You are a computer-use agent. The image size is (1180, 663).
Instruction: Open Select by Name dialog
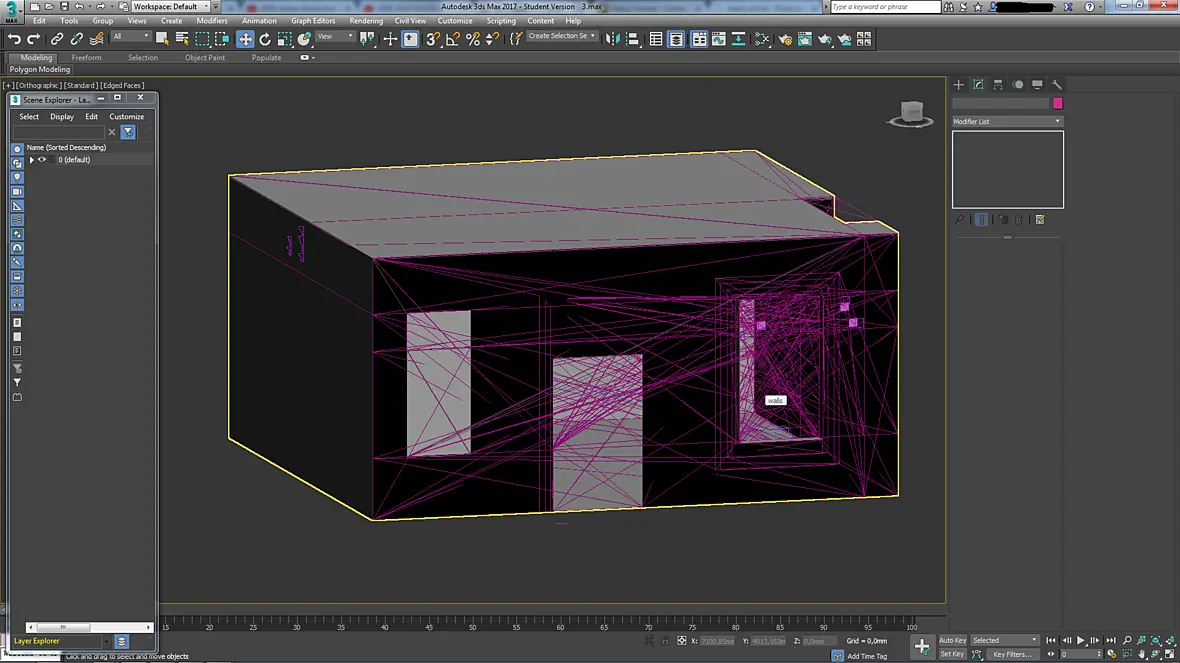pyautogui.click(x=182, y=38)
